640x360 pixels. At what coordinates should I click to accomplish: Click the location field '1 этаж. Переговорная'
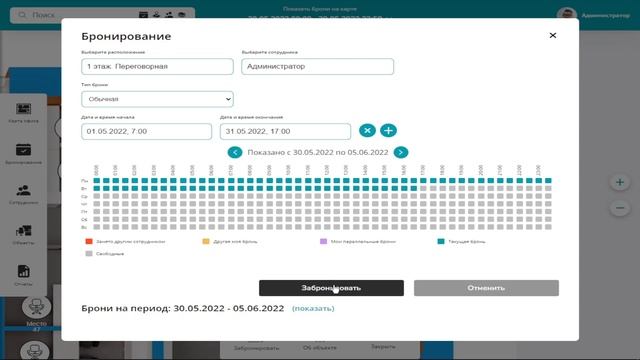click(157, 67)
